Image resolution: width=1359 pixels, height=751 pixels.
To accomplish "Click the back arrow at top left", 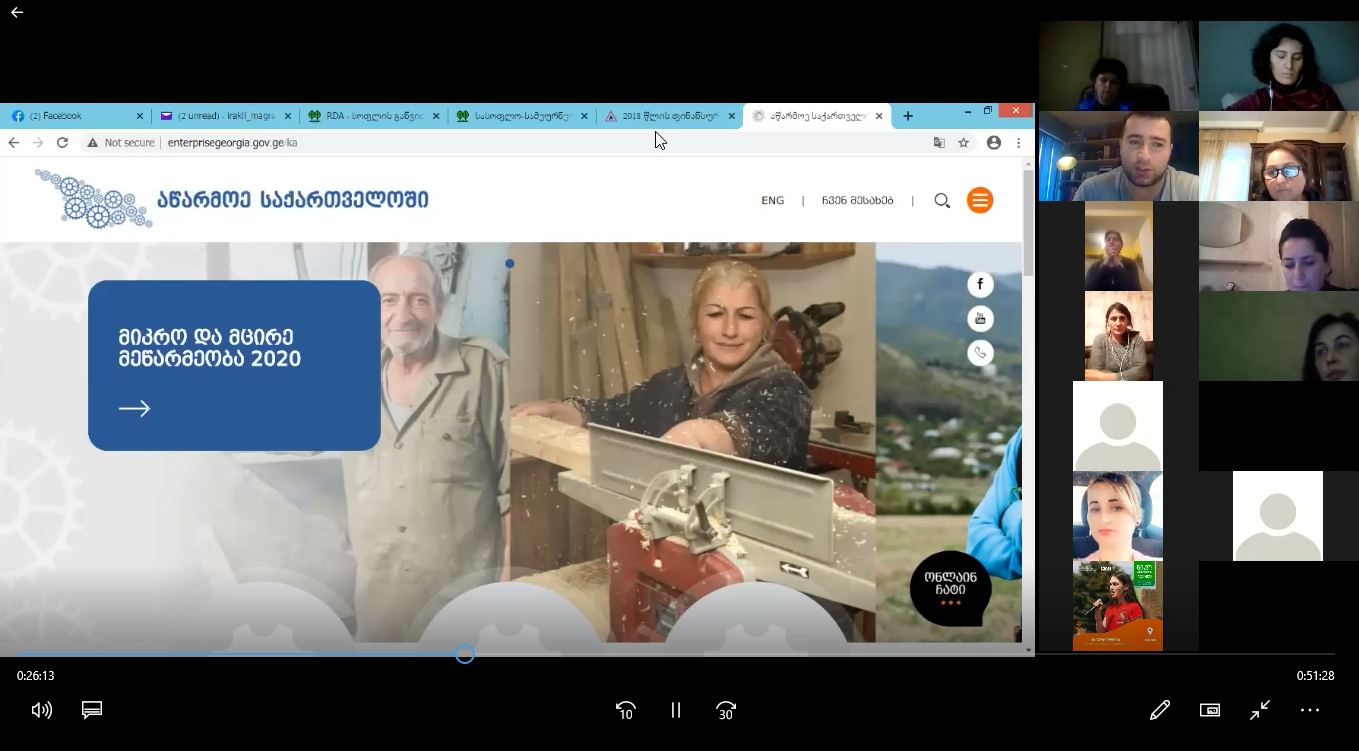I will click(x=16, y=13).
